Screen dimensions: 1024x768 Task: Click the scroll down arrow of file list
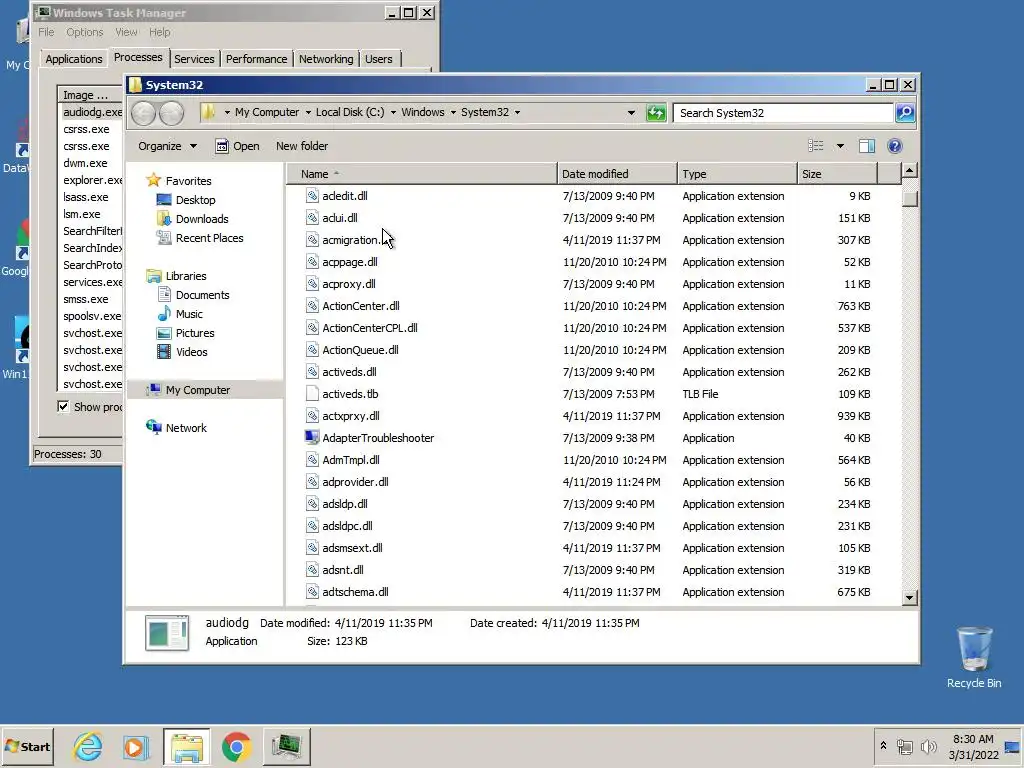[x=910, y=597]
